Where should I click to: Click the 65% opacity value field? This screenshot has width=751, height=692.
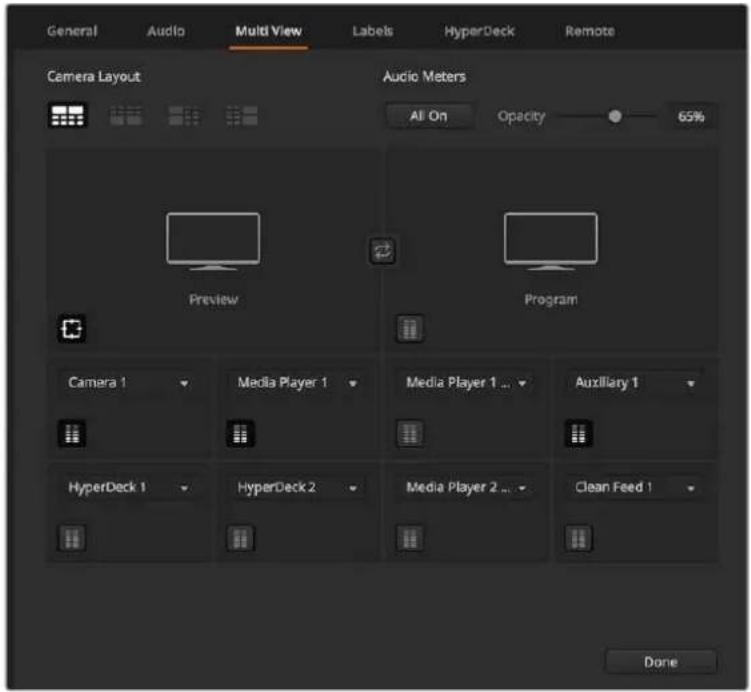pyautogui.click(x=691, y=116)
